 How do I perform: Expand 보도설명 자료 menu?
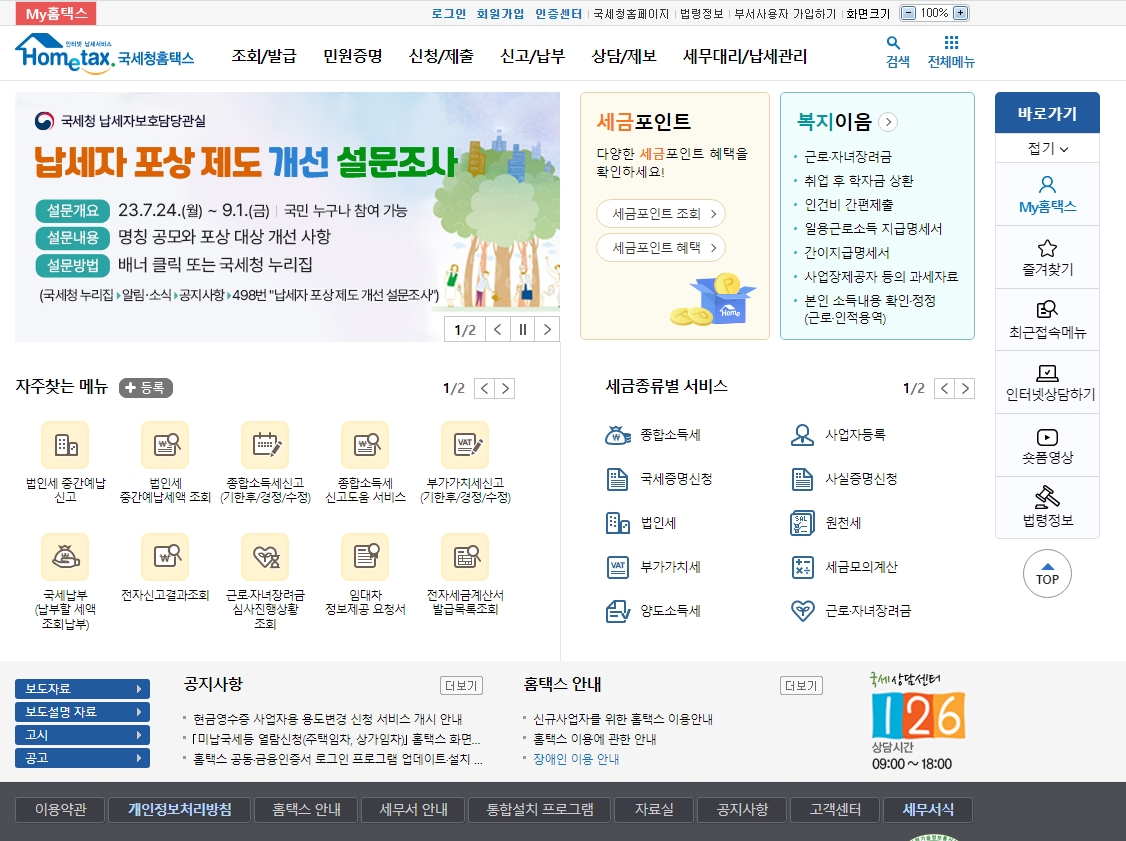[x=83, y=712]
